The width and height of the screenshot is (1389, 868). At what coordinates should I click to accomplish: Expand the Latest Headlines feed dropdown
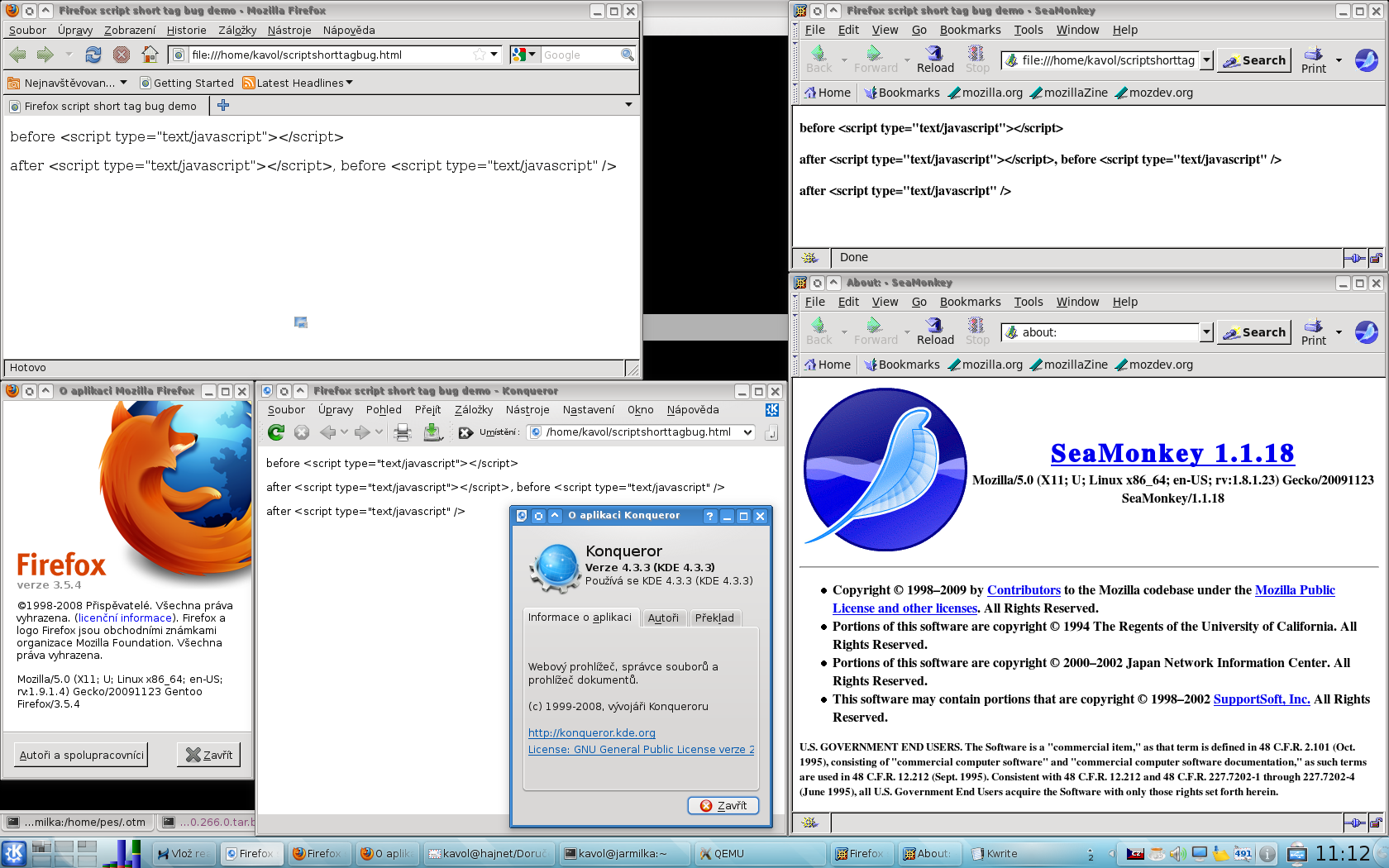click(x=349, y=83)
